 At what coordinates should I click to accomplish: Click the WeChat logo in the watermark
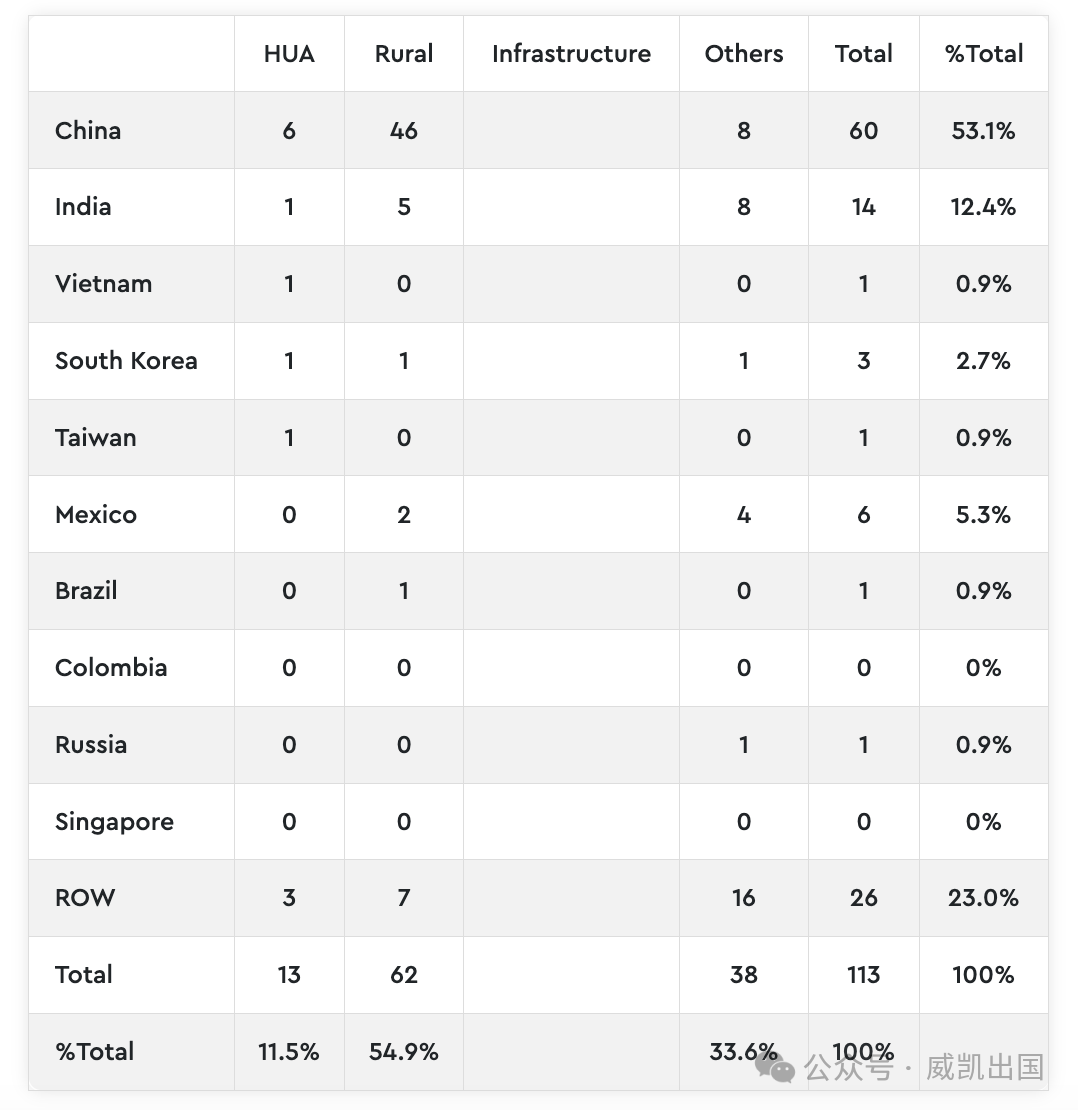pos(775,1068)
